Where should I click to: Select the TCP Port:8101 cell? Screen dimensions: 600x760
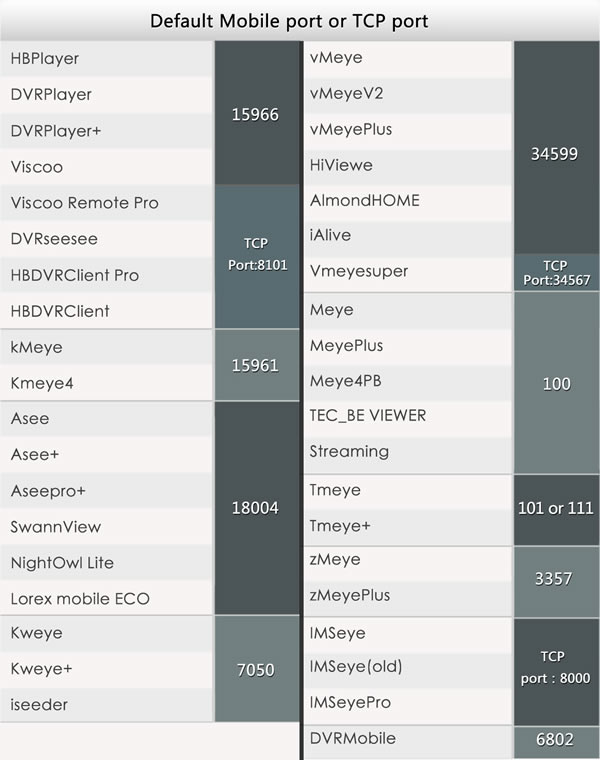255,256
